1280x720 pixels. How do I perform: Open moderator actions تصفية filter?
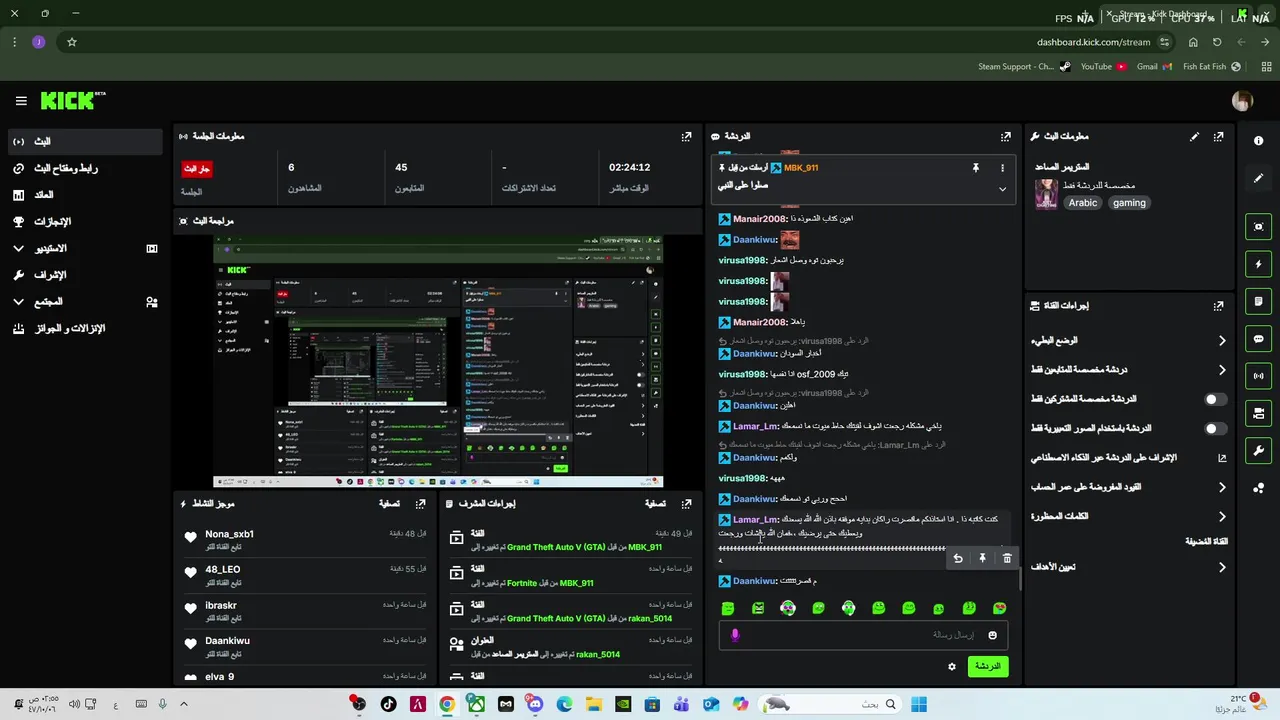coord(655,504)
